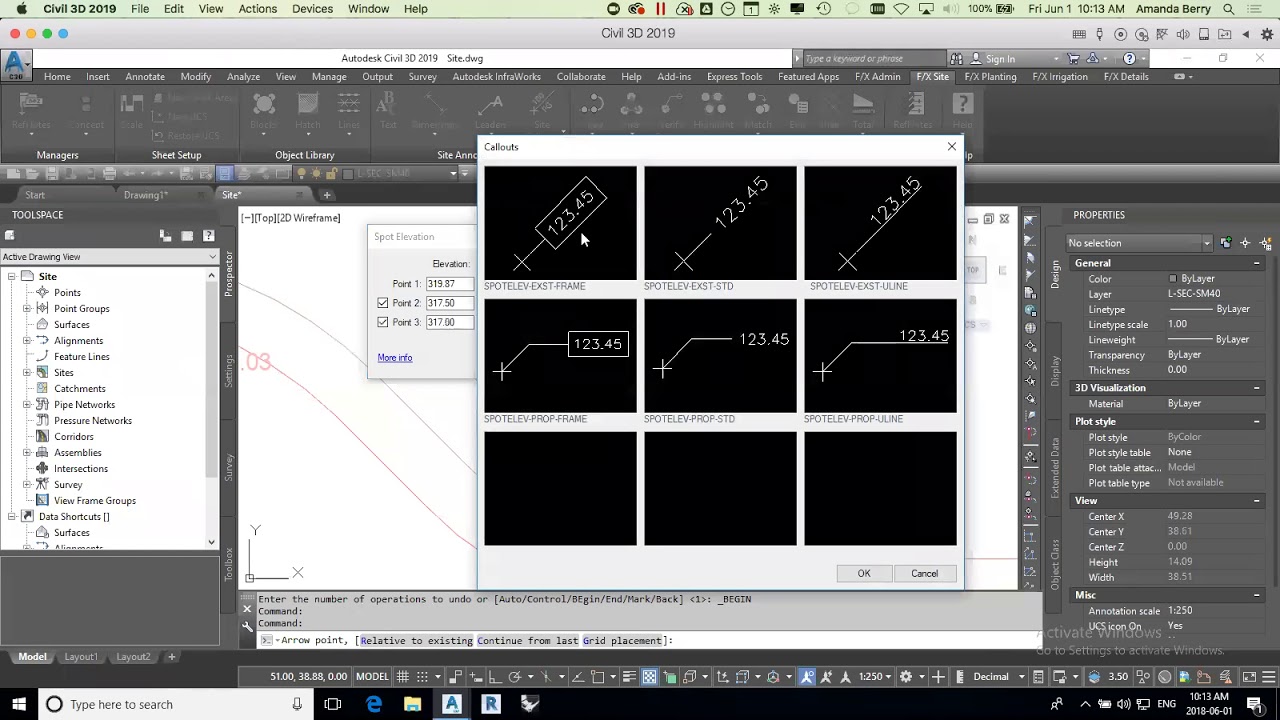Open the F/X Planting ribbon tab
This screenshot has width=1280, height=720.
(x=990, y=77)
